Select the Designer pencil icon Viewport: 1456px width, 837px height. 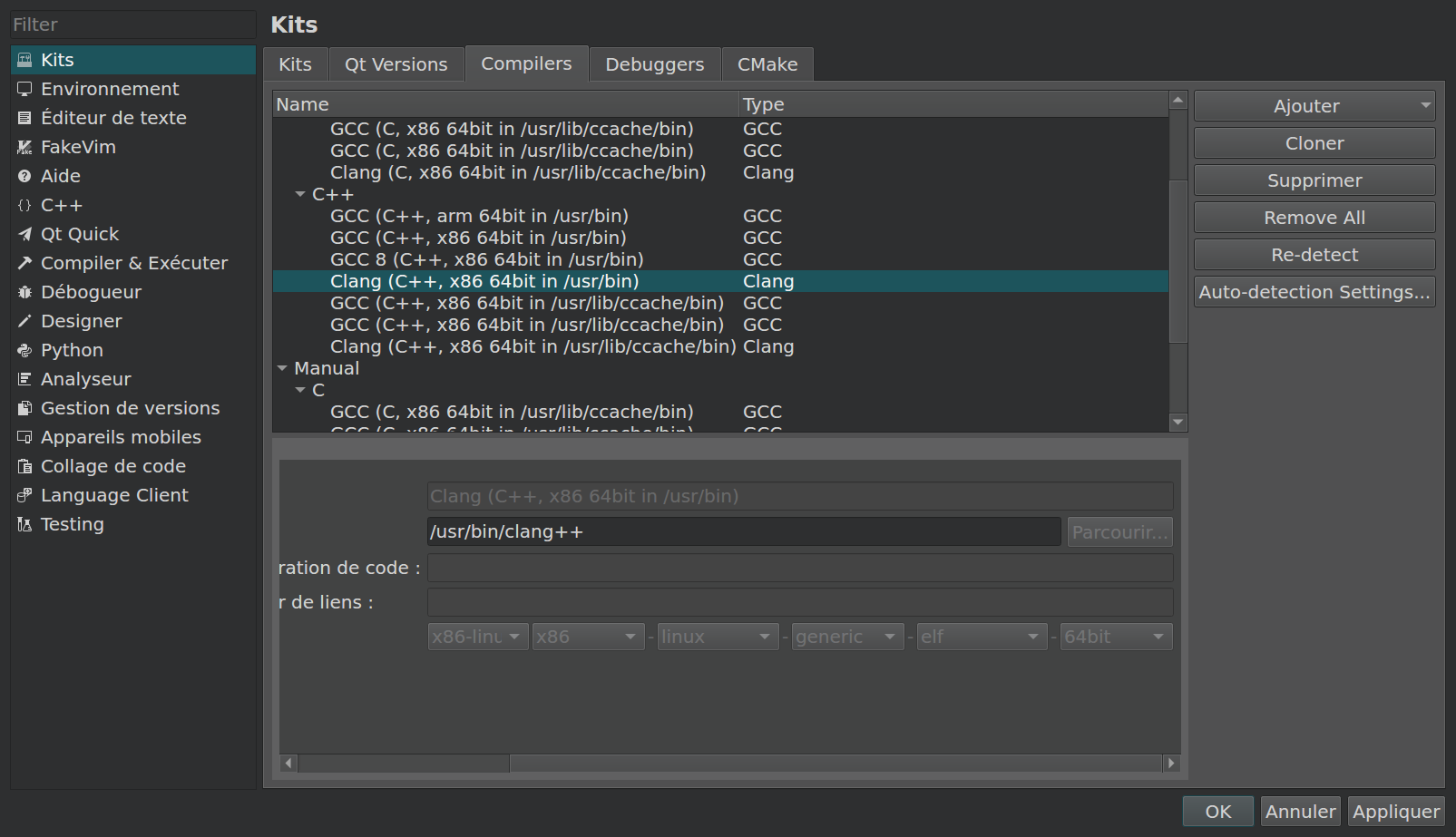pyautogui.click(x=24, y=321)
